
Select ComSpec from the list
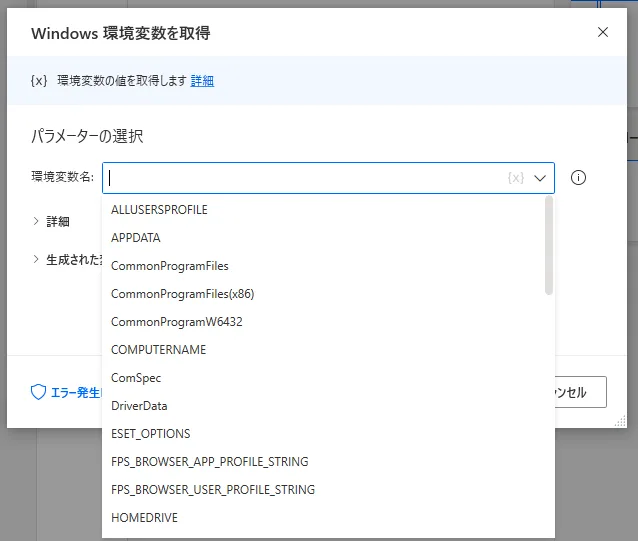pos(136,378)
